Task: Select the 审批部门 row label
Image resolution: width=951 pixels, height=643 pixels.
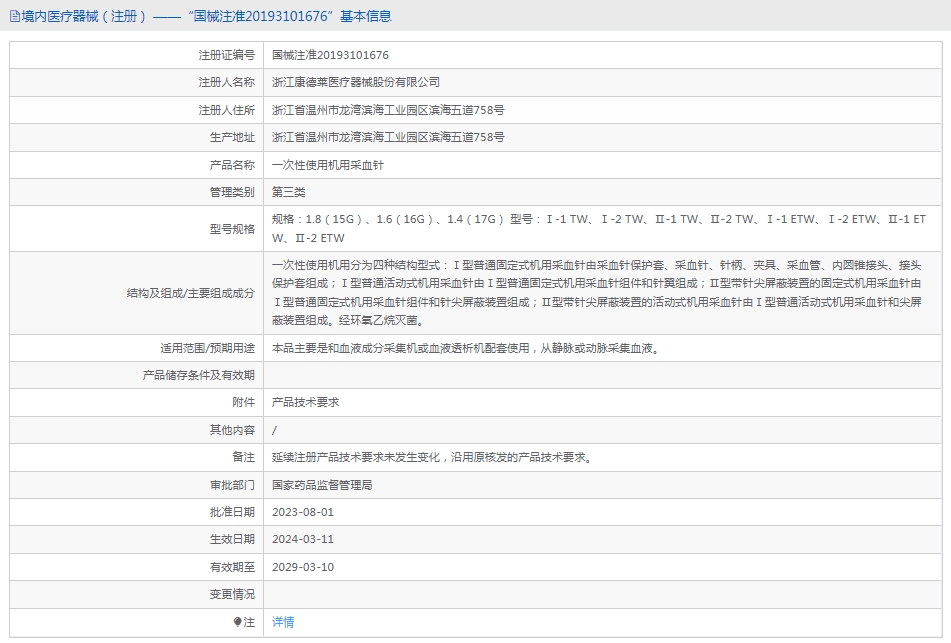Action: pos(232,485)
